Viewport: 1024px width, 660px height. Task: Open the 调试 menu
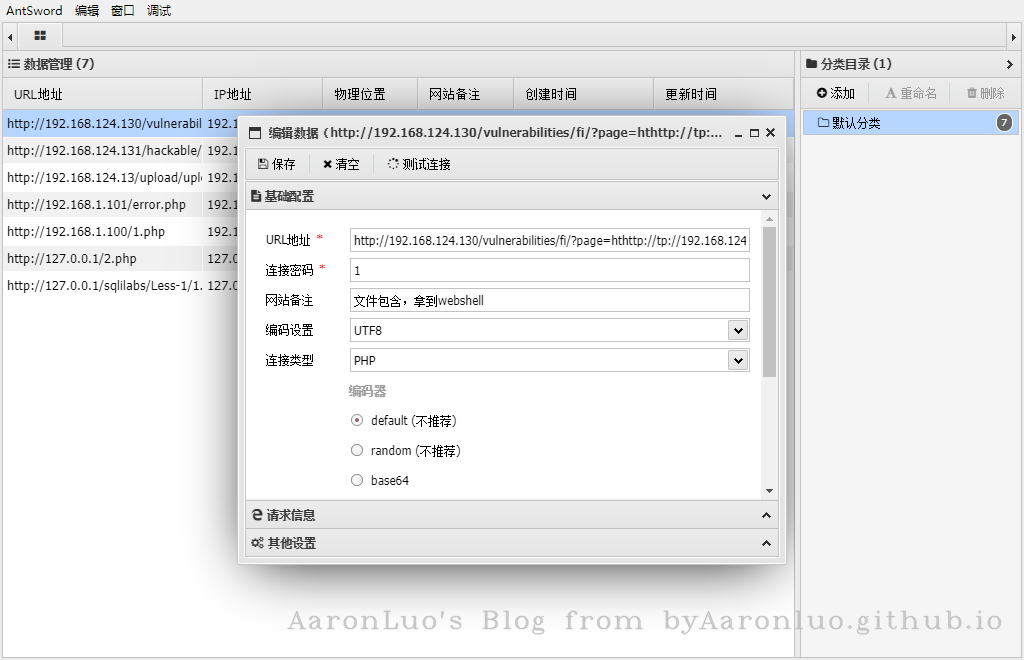[159, 10]
